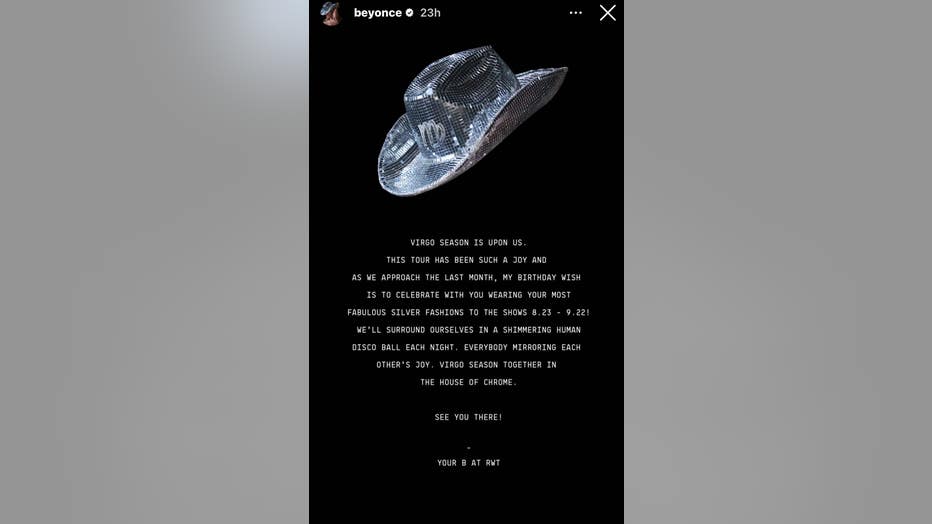Close the story with the X icon
Image resolution: width=932 pixels, height=524 pixels.
pyautogui.click(x=607, y=12)
